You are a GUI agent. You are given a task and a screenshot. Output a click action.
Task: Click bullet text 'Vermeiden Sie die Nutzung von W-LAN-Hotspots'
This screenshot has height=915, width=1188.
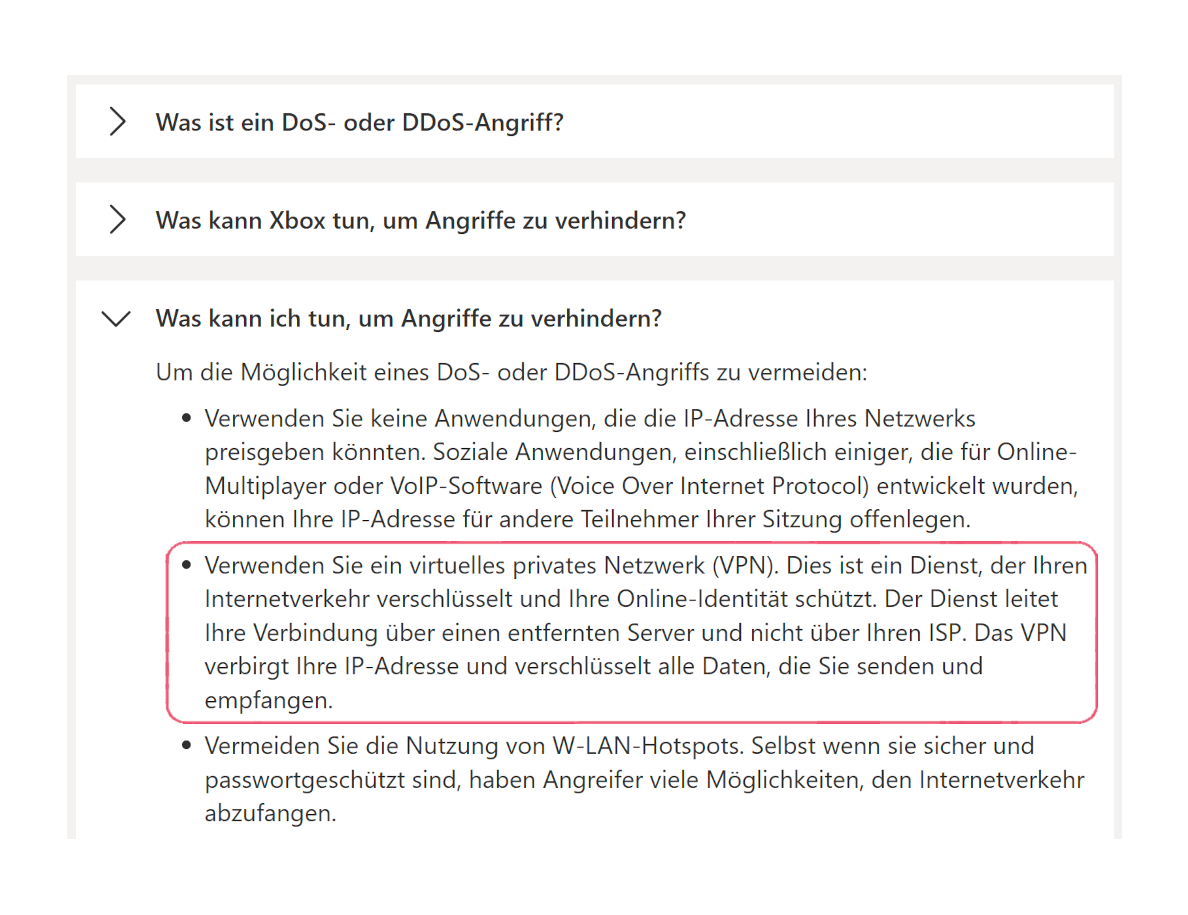click(474, 746)
